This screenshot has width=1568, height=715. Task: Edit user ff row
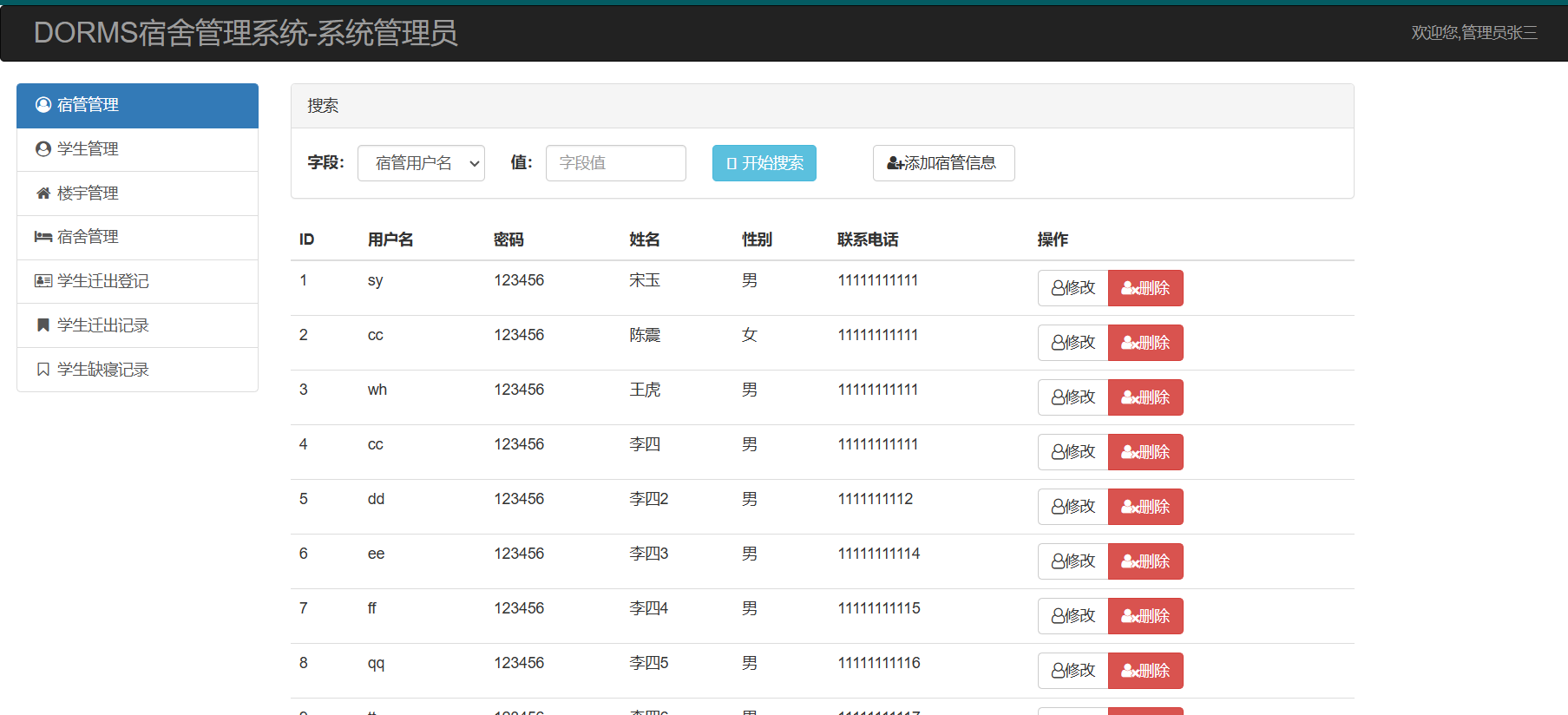pos(1073,616)
